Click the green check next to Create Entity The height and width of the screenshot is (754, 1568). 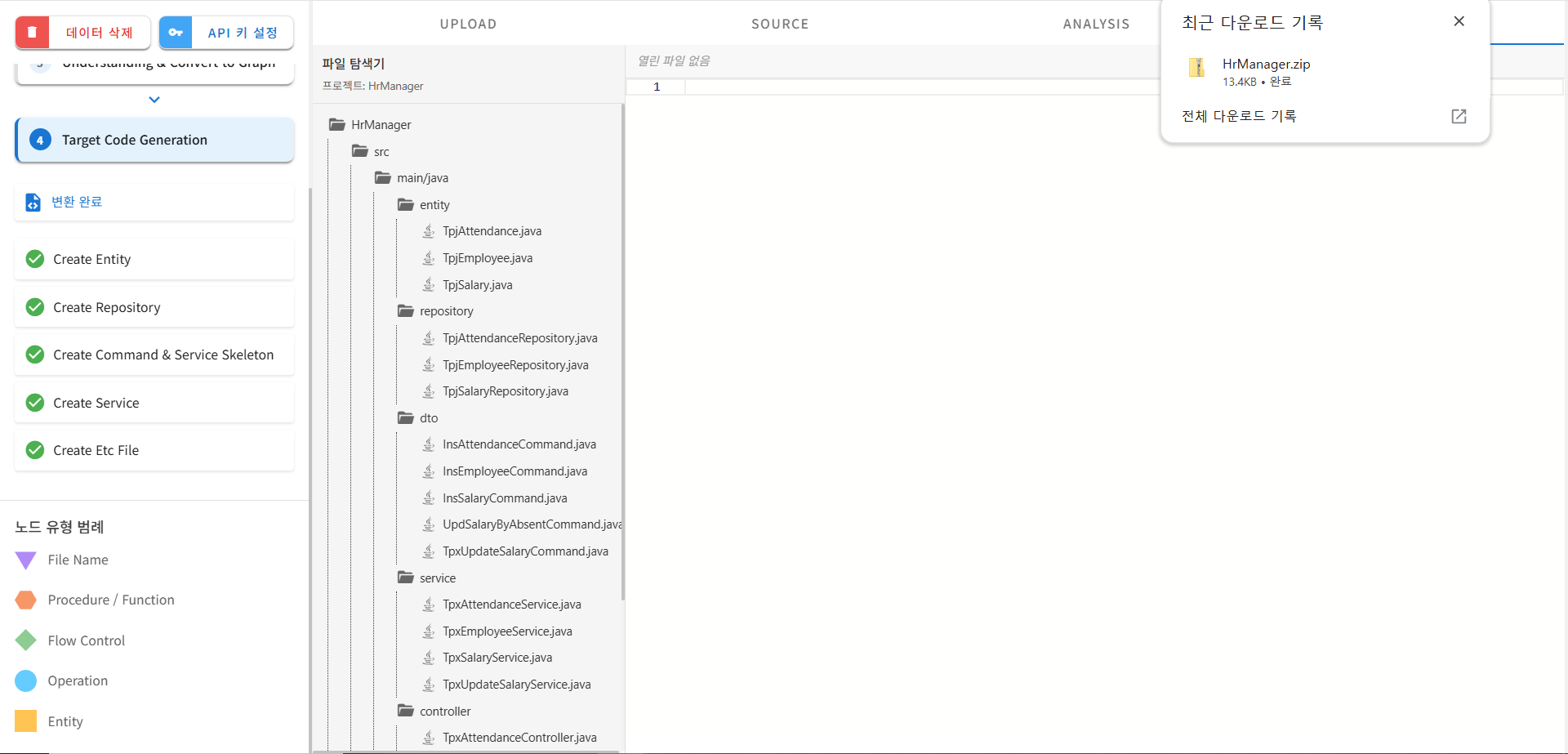[x=35, y=259]
